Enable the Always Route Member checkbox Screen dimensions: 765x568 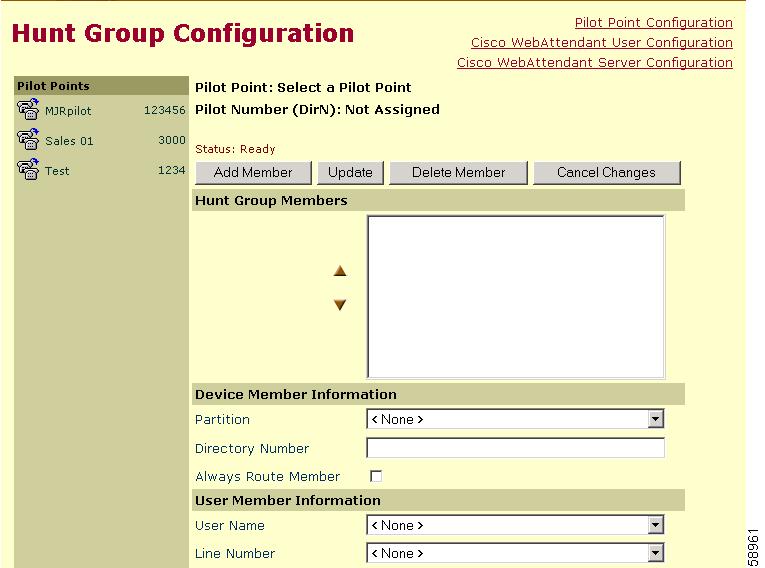tap(376, 476)
